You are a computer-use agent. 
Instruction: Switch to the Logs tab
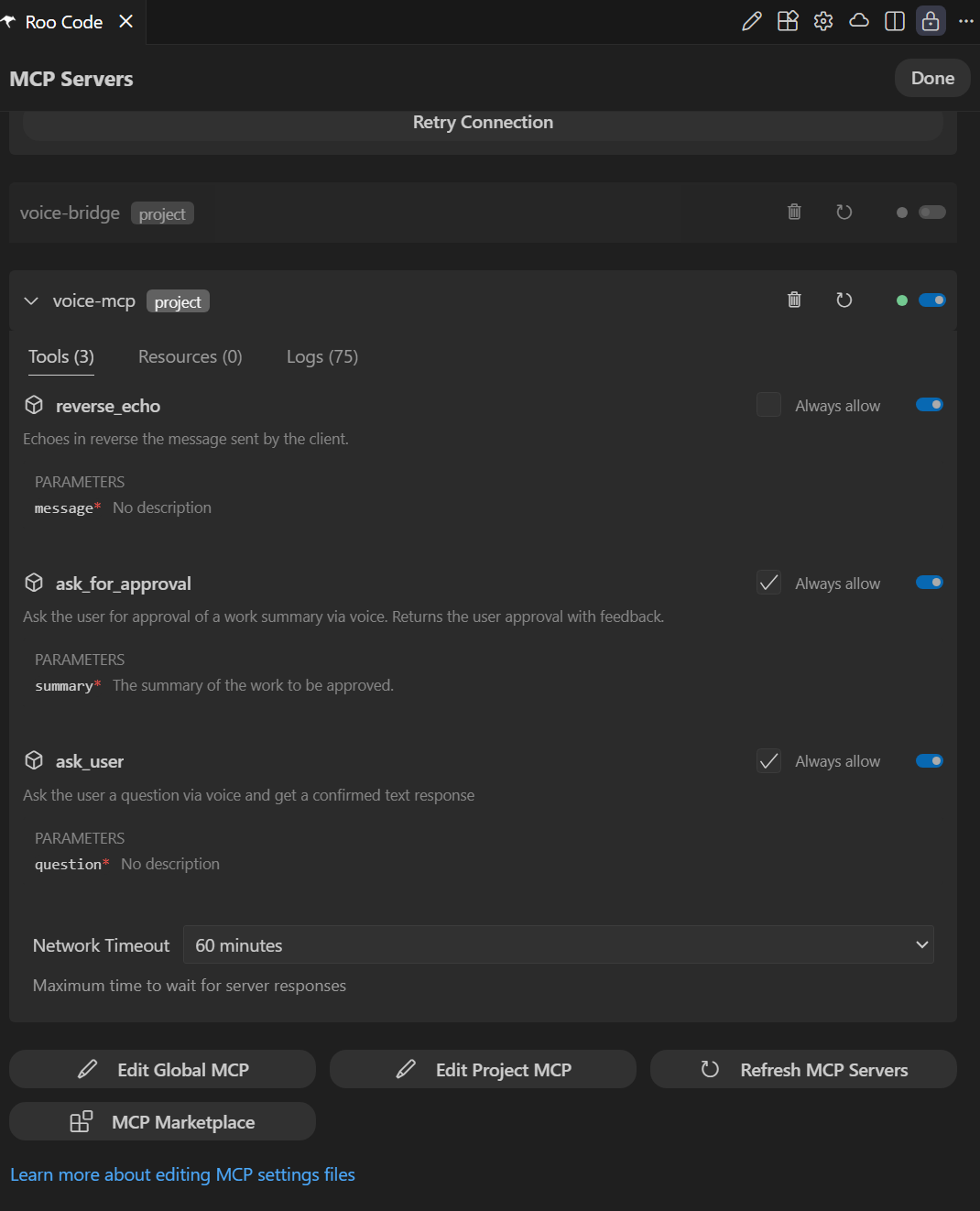pyautogui.click(x=321, y=356)
